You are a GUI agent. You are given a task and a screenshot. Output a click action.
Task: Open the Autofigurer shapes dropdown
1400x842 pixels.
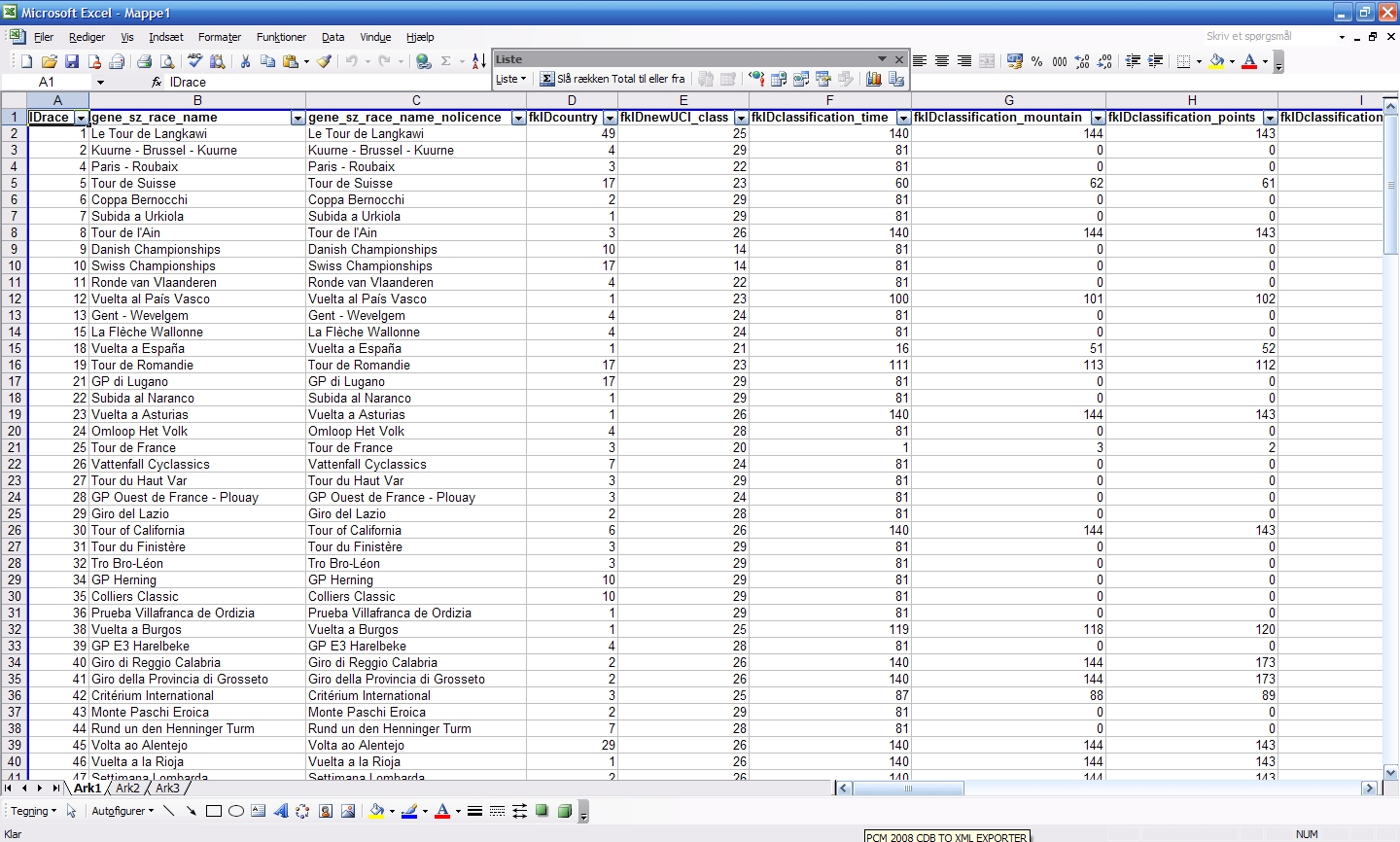[122, 811]
